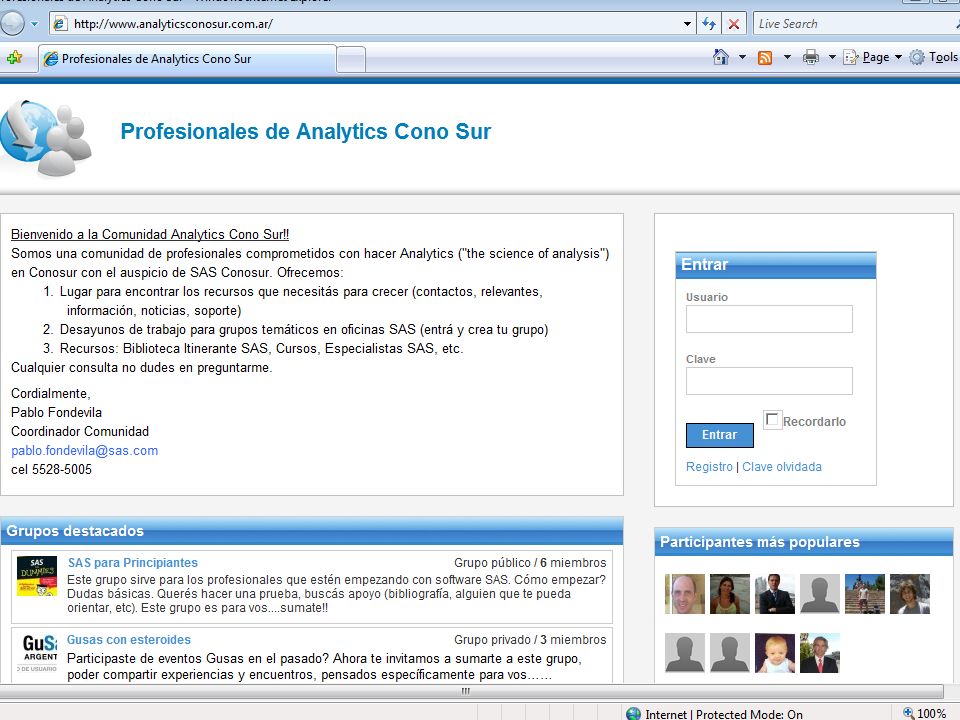
Task: Click the curly-haired participant photo
Action: (x=910, y=594)
